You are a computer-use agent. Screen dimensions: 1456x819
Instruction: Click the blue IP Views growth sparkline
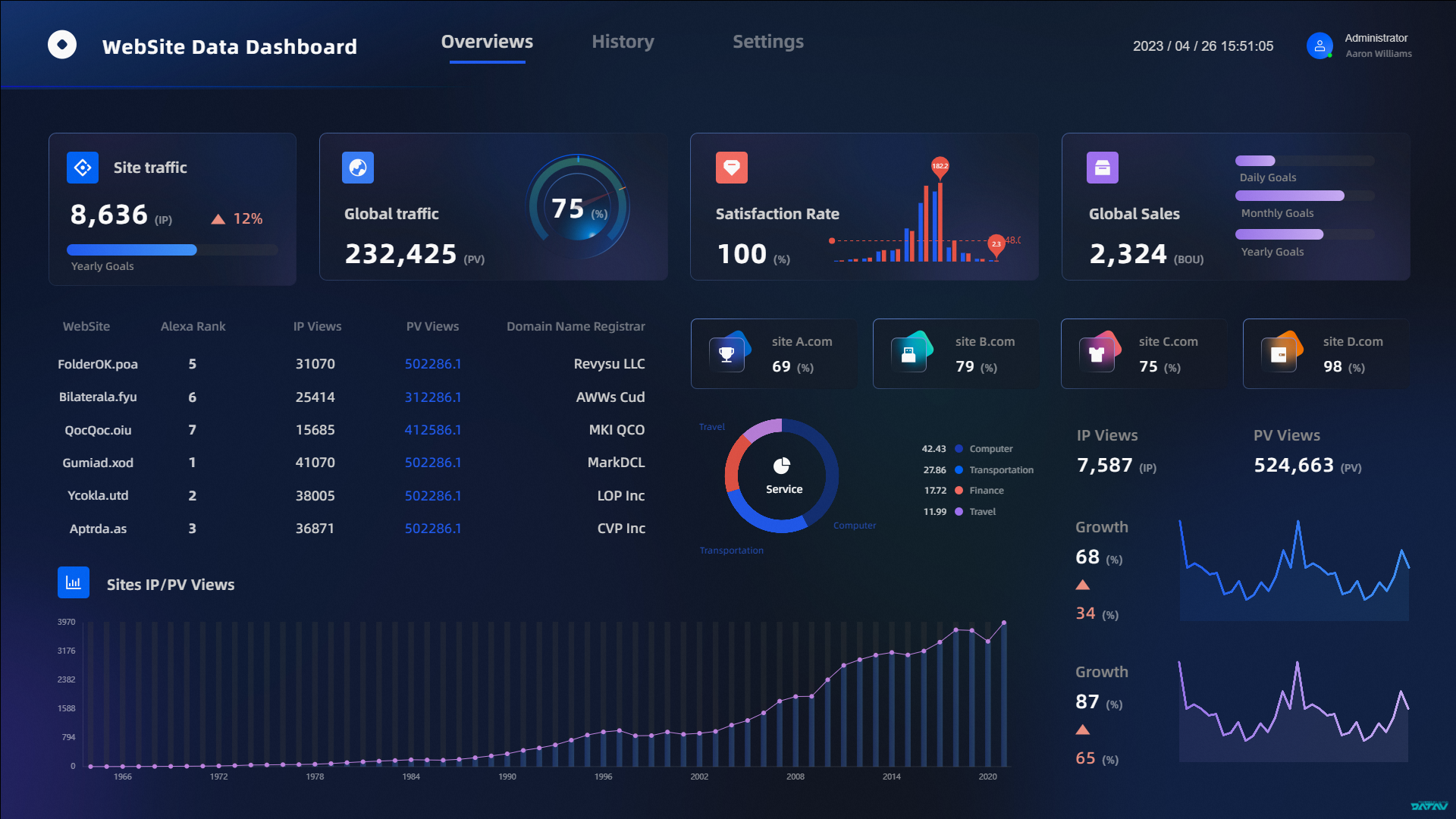(x=1294, y=570)
